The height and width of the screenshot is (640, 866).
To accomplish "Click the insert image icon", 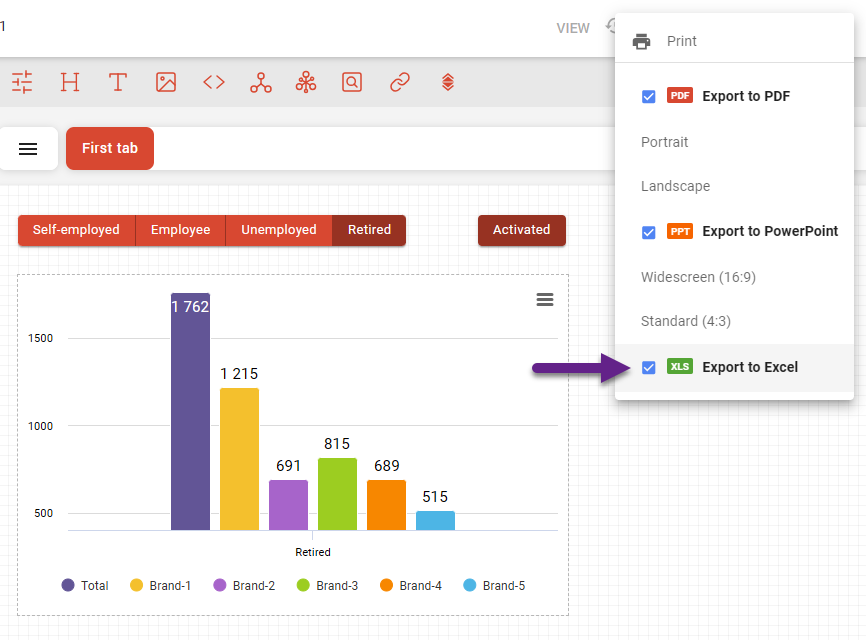I will pos(166,82).
